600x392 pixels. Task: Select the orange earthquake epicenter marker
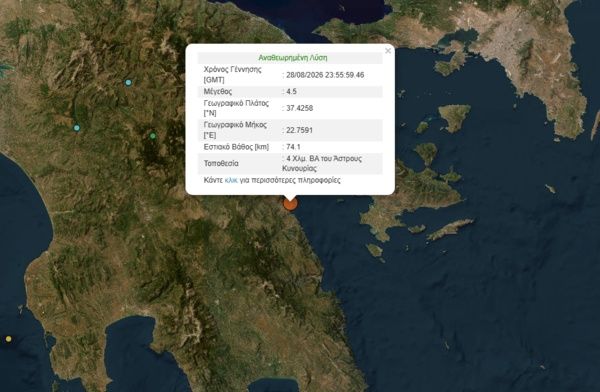click(290, 204)
